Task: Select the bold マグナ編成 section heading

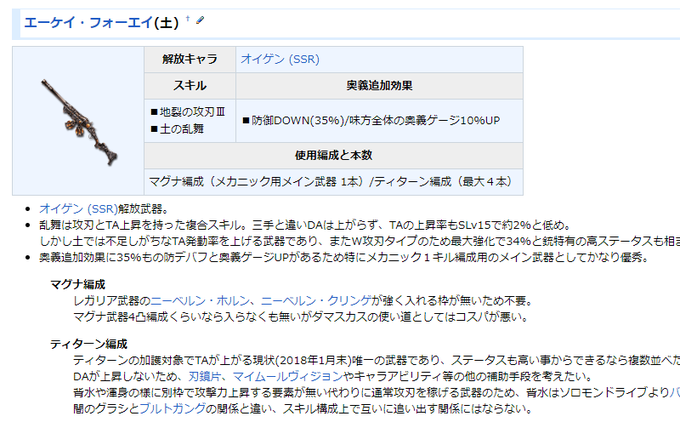Action: pos(78,285)
